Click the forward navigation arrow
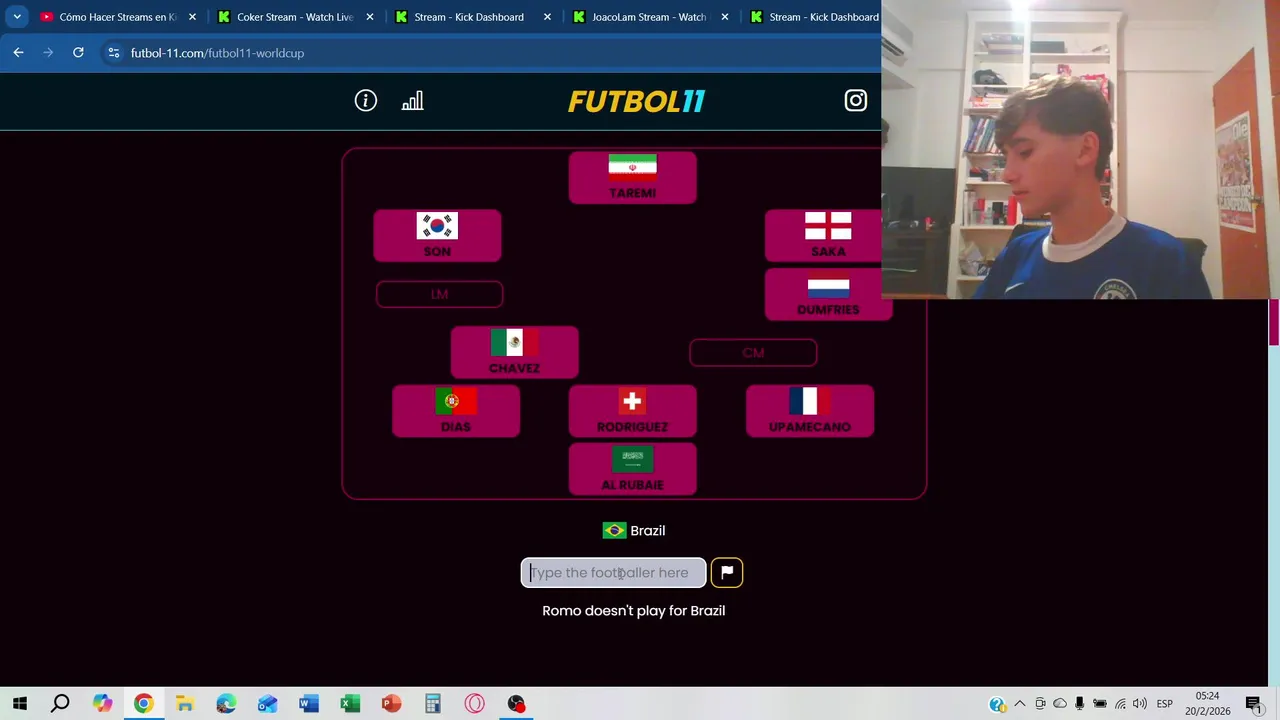This screenshot has height=720, width=1280. 48,53
